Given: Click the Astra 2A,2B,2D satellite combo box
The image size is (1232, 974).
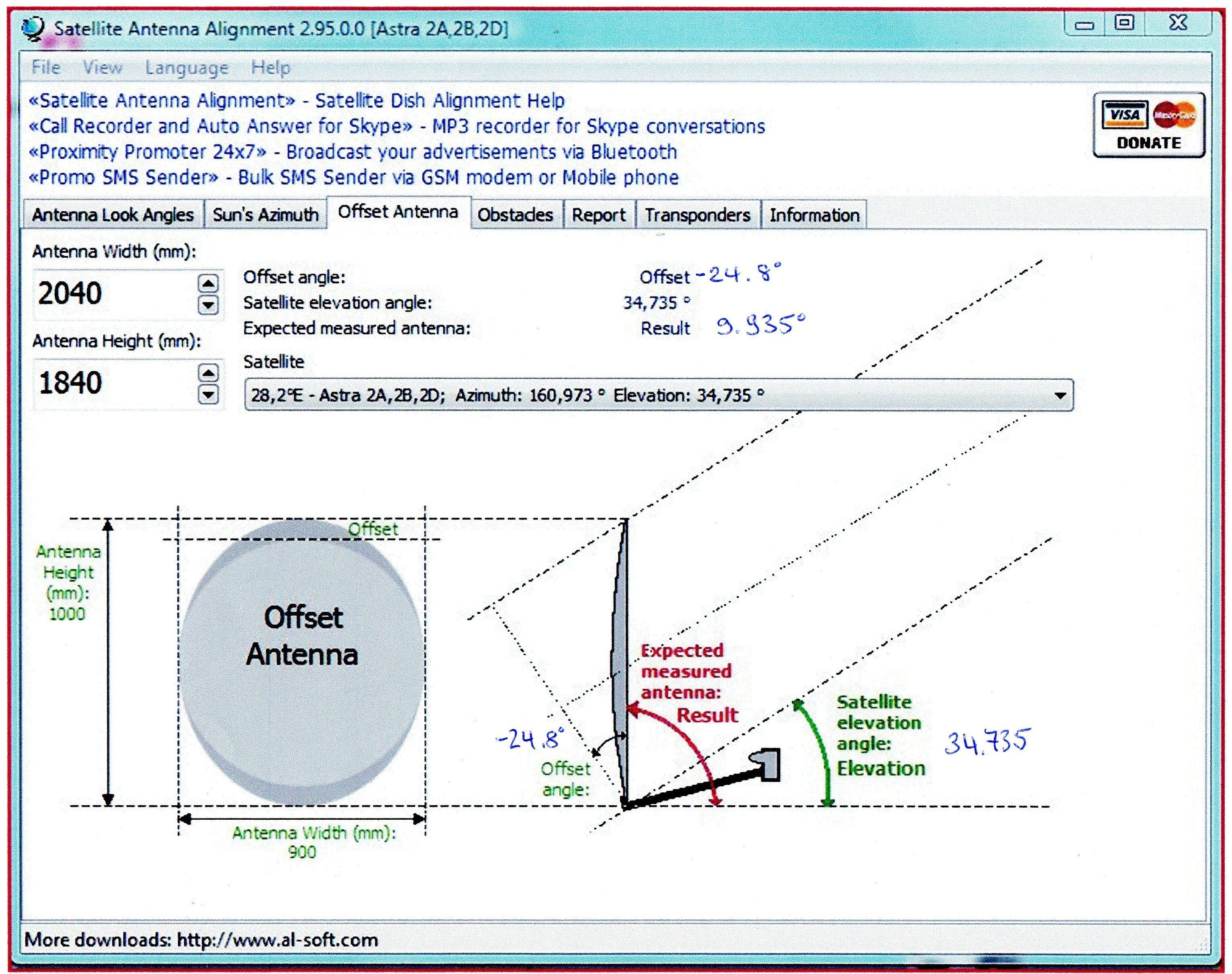Looking at the screenshot, I should coord(659,395).
